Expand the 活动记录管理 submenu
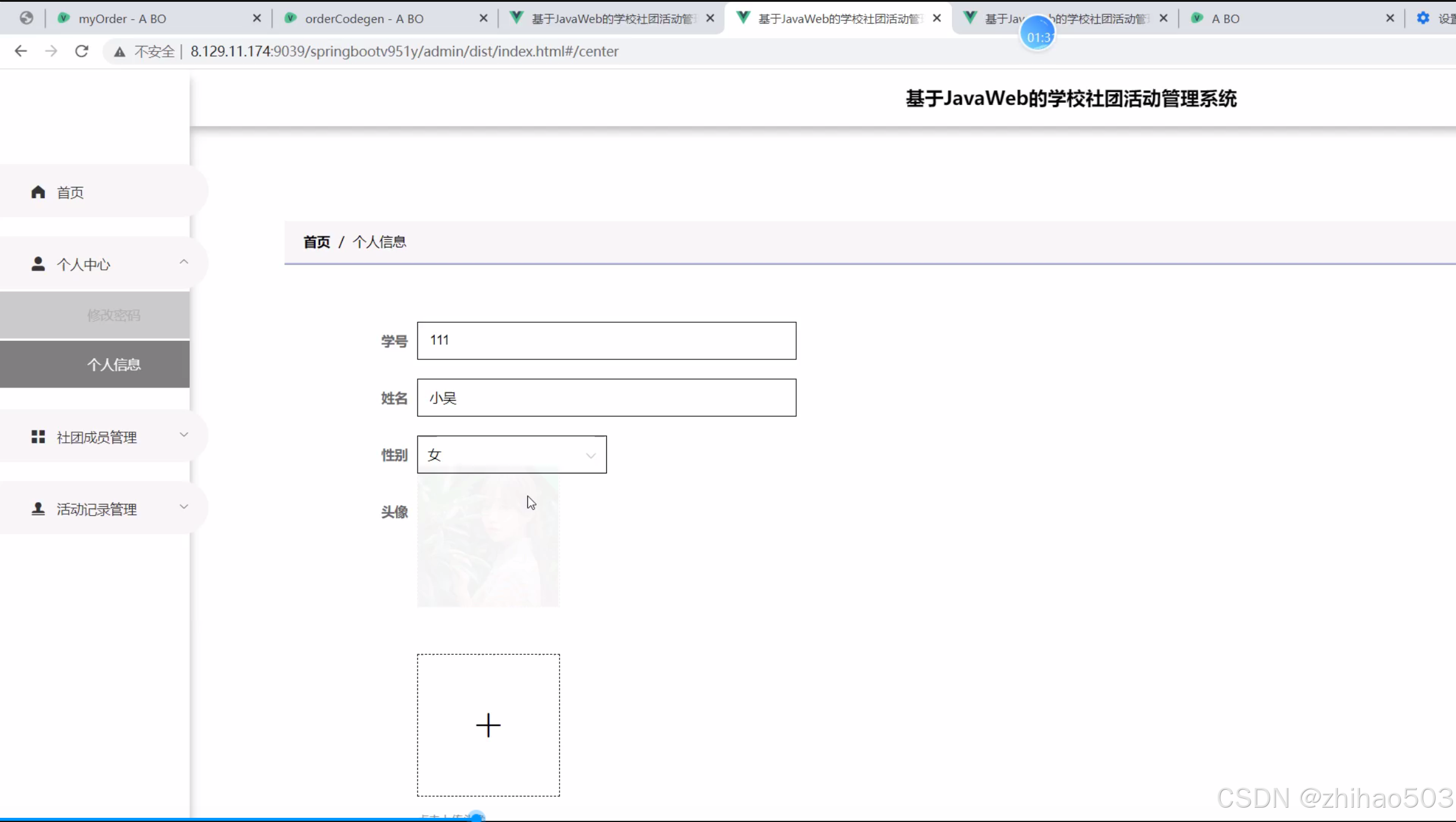 coord(184,507)
